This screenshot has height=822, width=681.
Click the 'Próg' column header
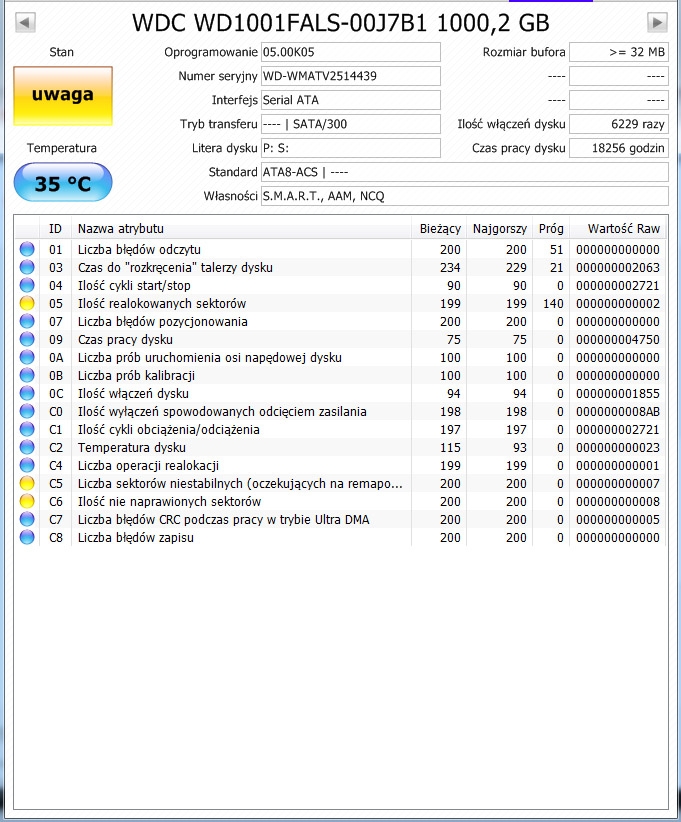pyautogui.click(x=551, y=229)
